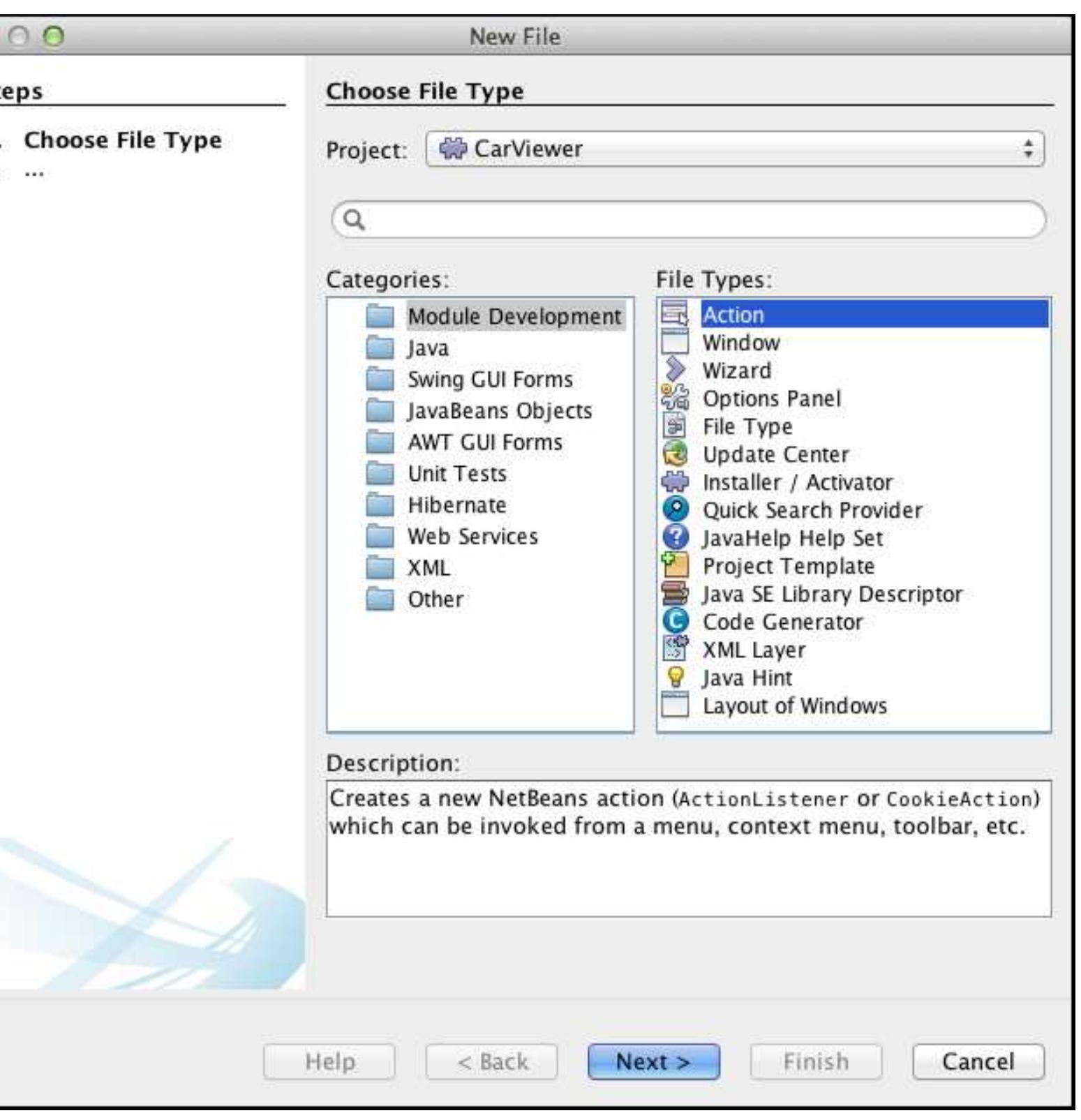The height and width of the screenshot is (1120, 1081).
Task: Select the JavaBeans Objects category
Action: click(500, 410)
